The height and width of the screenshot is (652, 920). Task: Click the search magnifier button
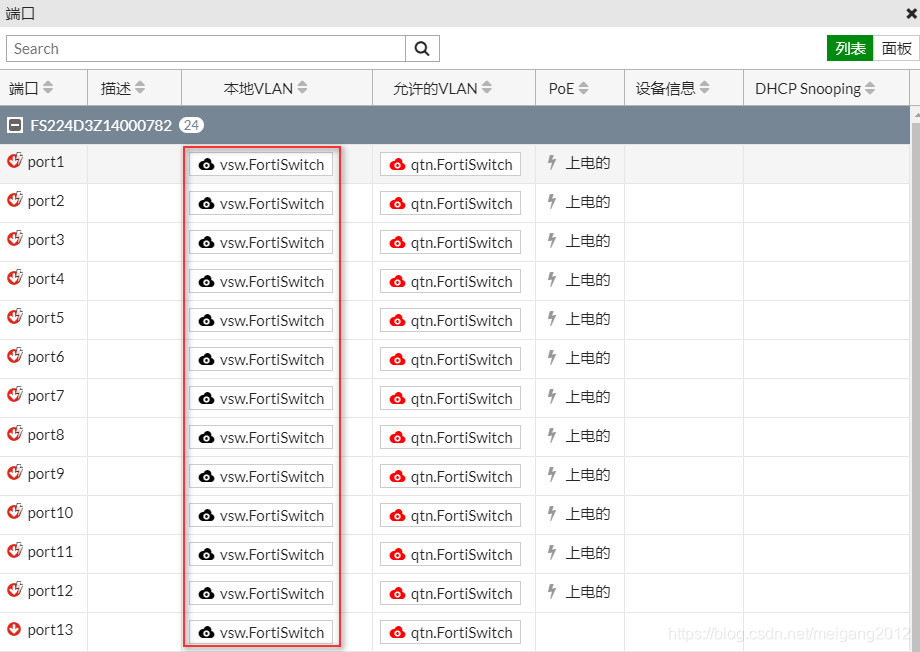point(422,49)
